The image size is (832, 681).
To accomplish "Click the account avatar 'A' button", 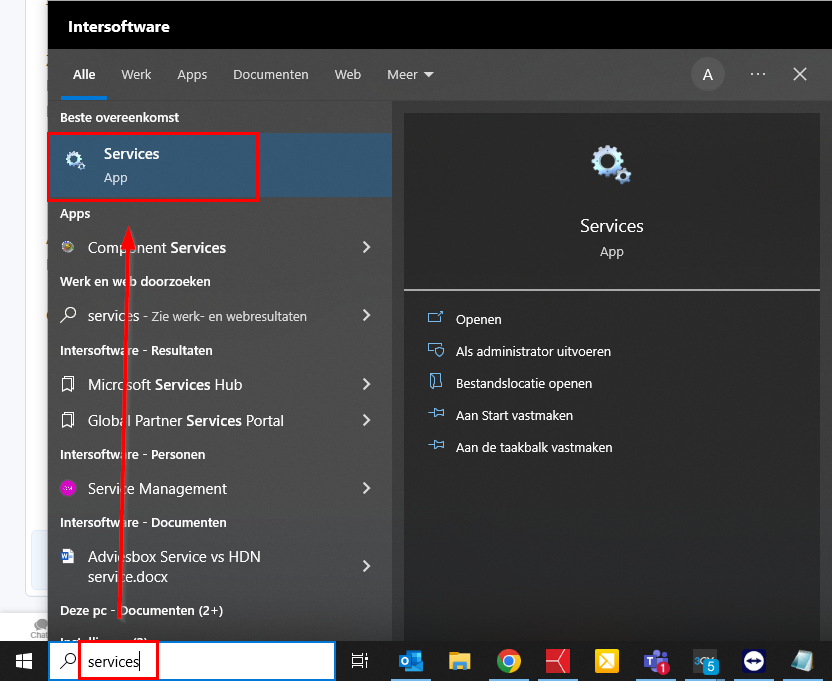I will (x=707, y=75).
